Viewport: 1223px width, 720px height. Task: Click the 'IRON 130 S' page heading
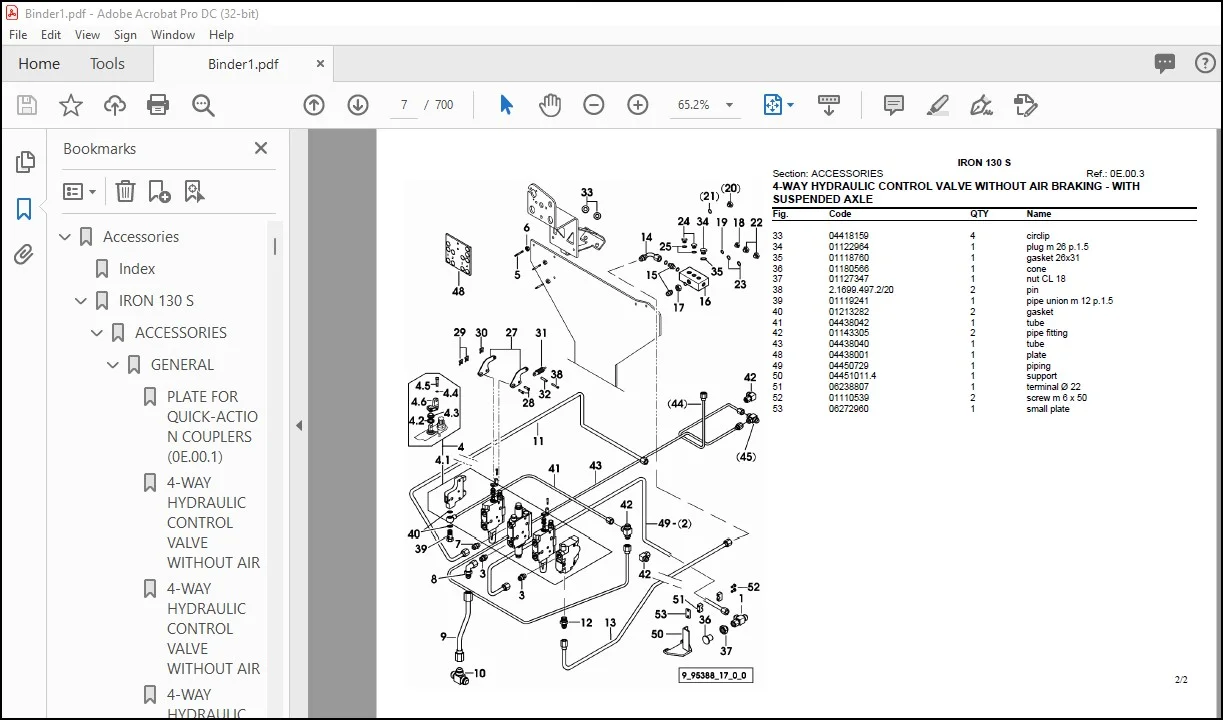tap(984, 162)
